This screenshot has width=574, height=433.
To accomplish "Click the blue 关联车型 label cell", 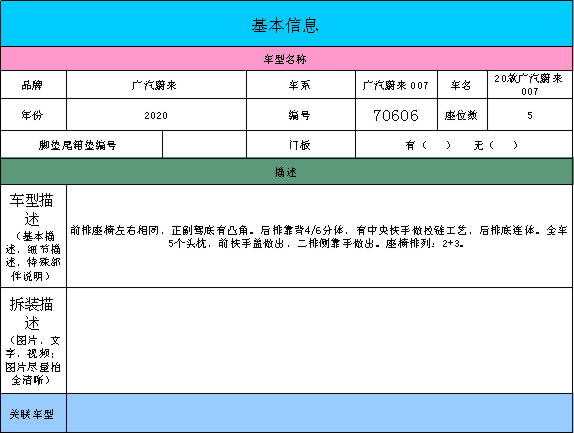I will coord(33,413).
